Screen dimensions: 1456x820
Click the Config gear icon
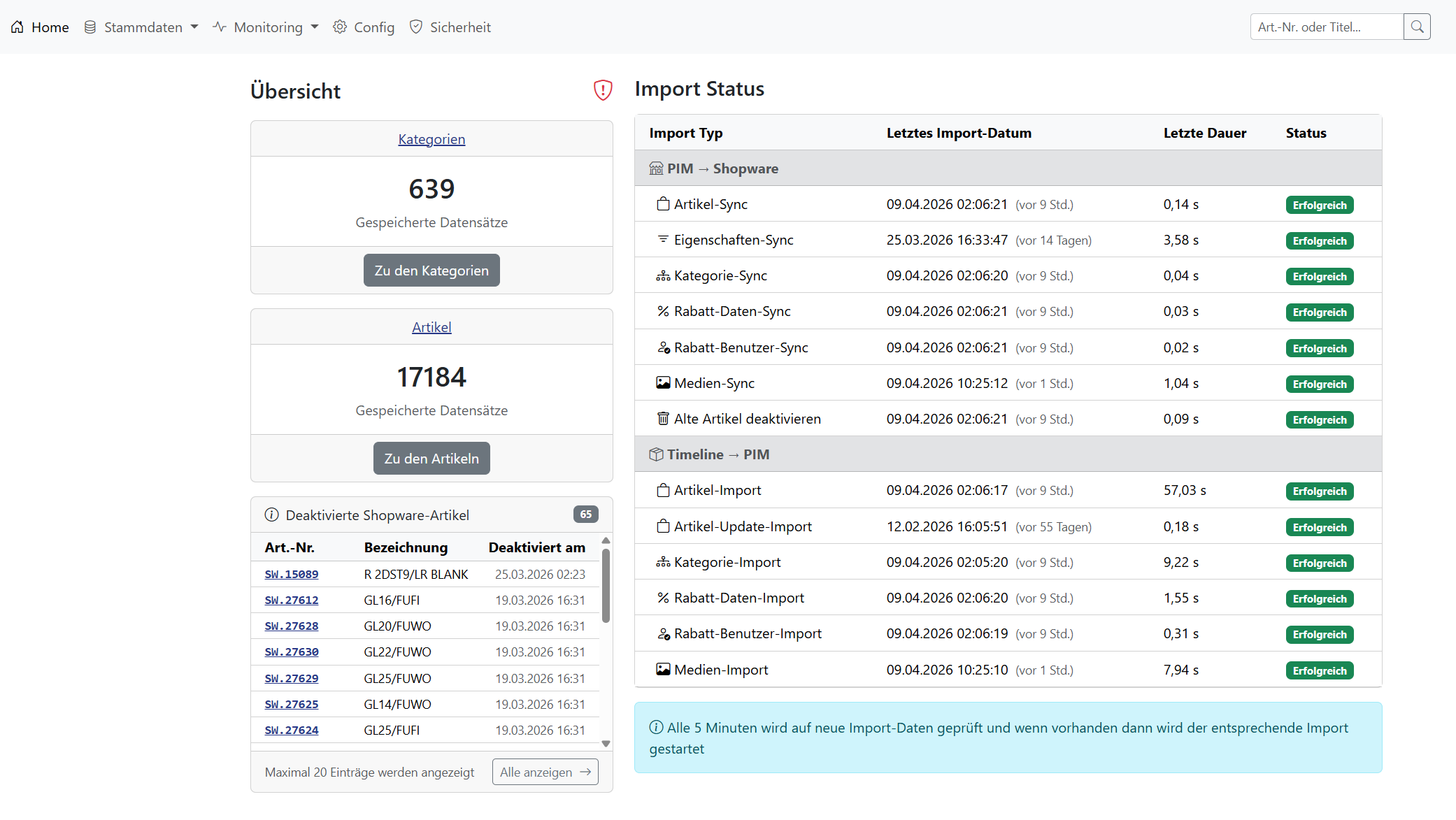pyautogui.click(x=340, y=27)
